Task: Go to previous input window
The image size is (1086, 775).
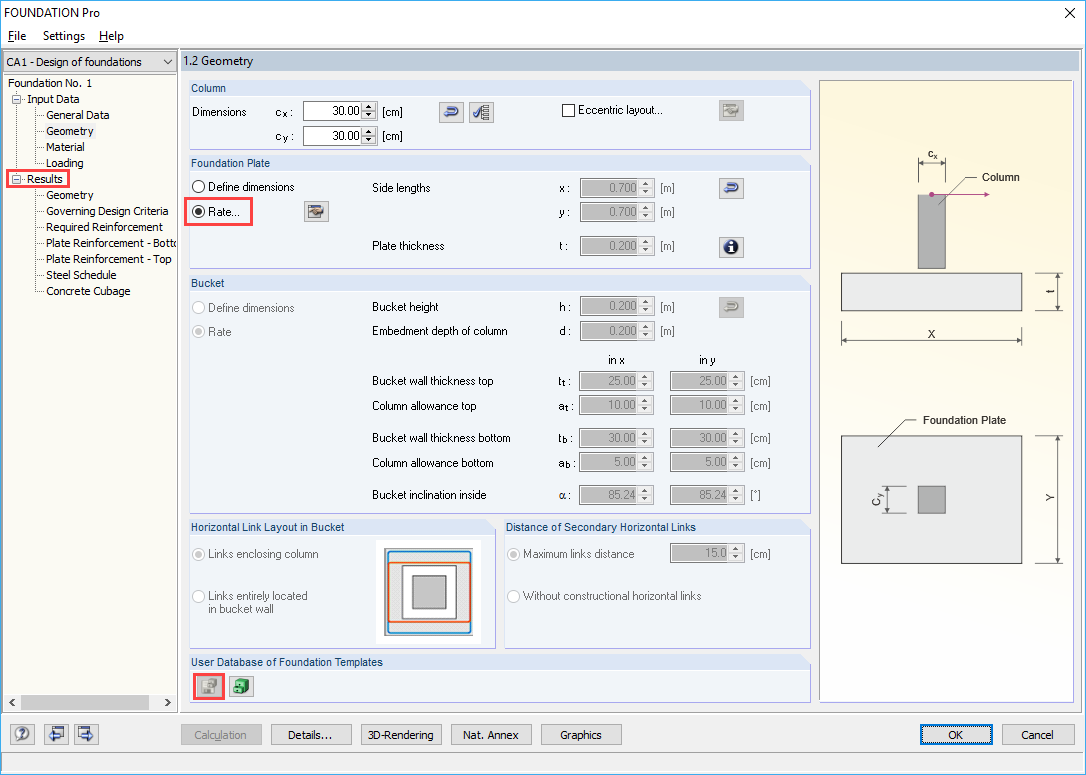Action: (x=56, y=734)
